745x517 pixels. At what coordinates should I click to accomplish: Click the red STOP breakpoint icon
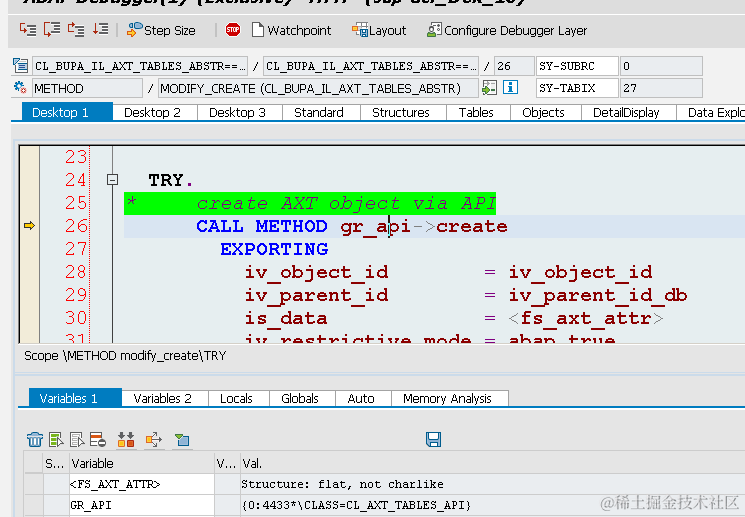coord(233,30)
